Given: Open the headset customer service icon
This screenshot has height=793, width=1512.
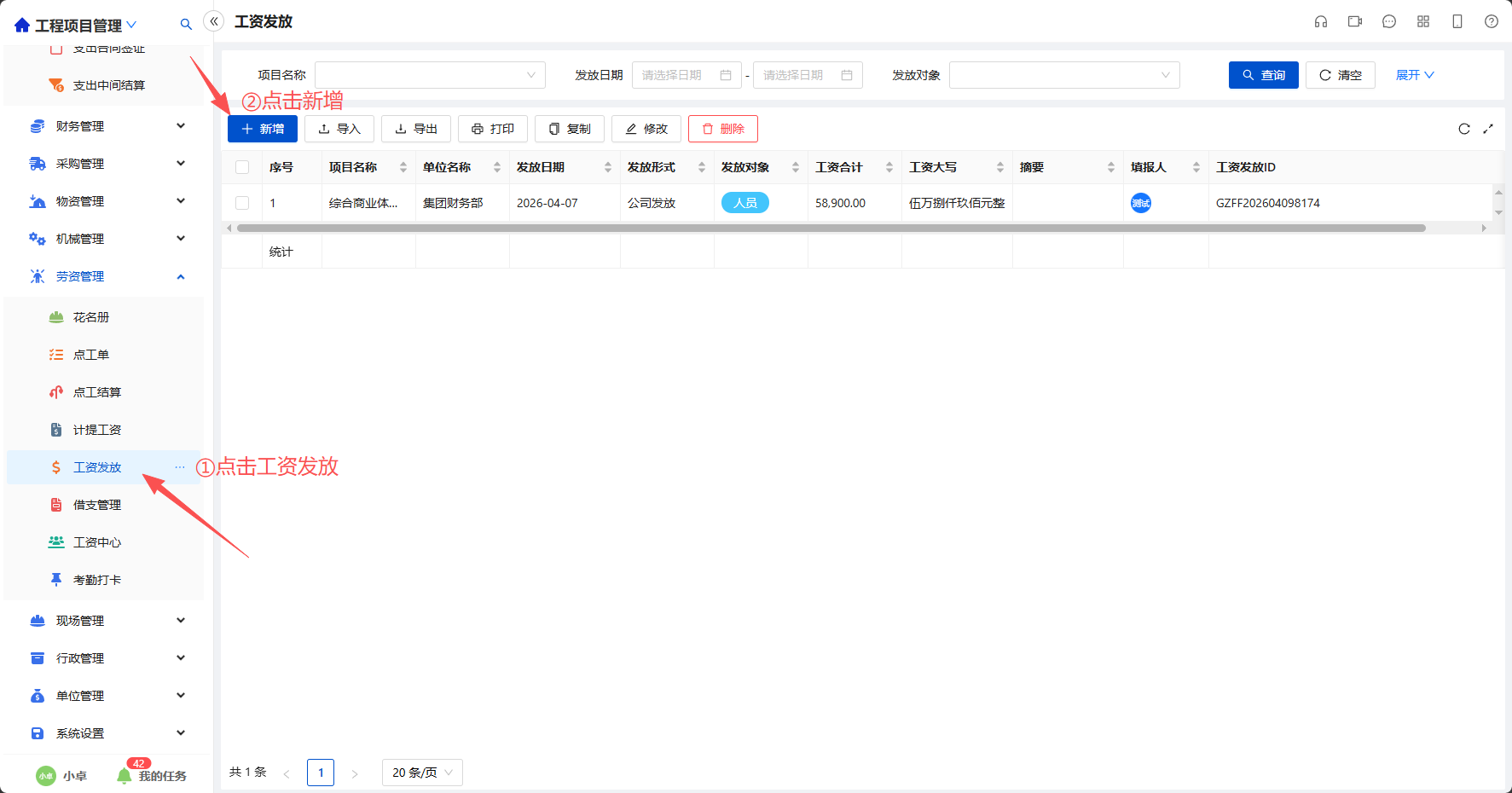Looking at the screenshot, I should pyautogui.click(x=1321, y=21).
